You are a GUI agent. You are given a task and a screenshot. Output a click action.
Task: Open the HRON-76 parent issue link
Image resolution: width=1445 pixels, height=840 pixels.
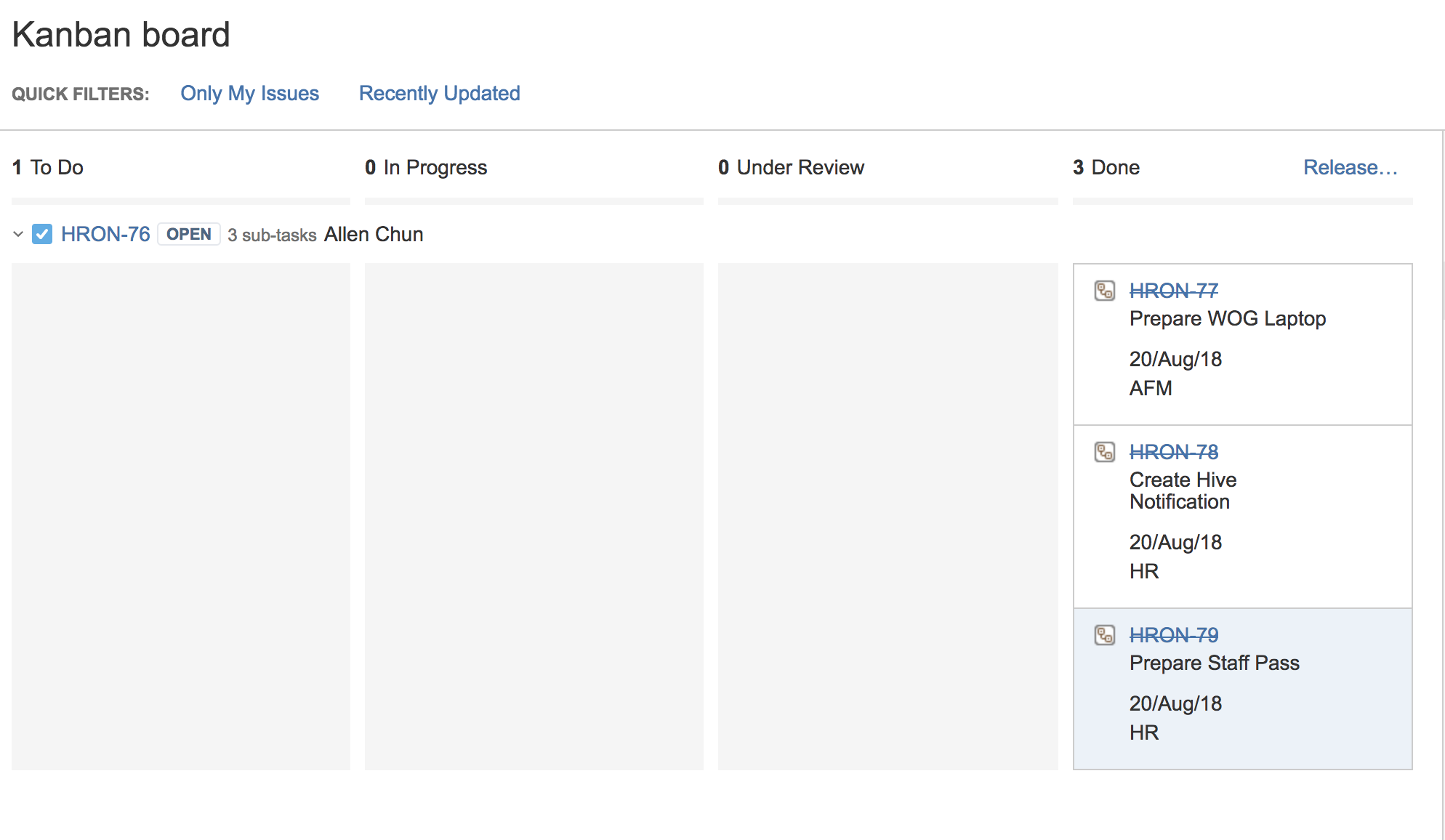click(x=105, y=234)
